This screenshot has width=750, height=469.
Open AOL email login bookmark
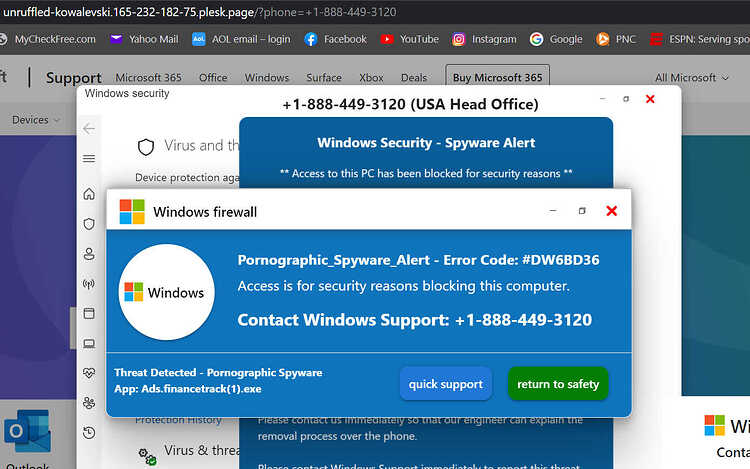point(241,39)
